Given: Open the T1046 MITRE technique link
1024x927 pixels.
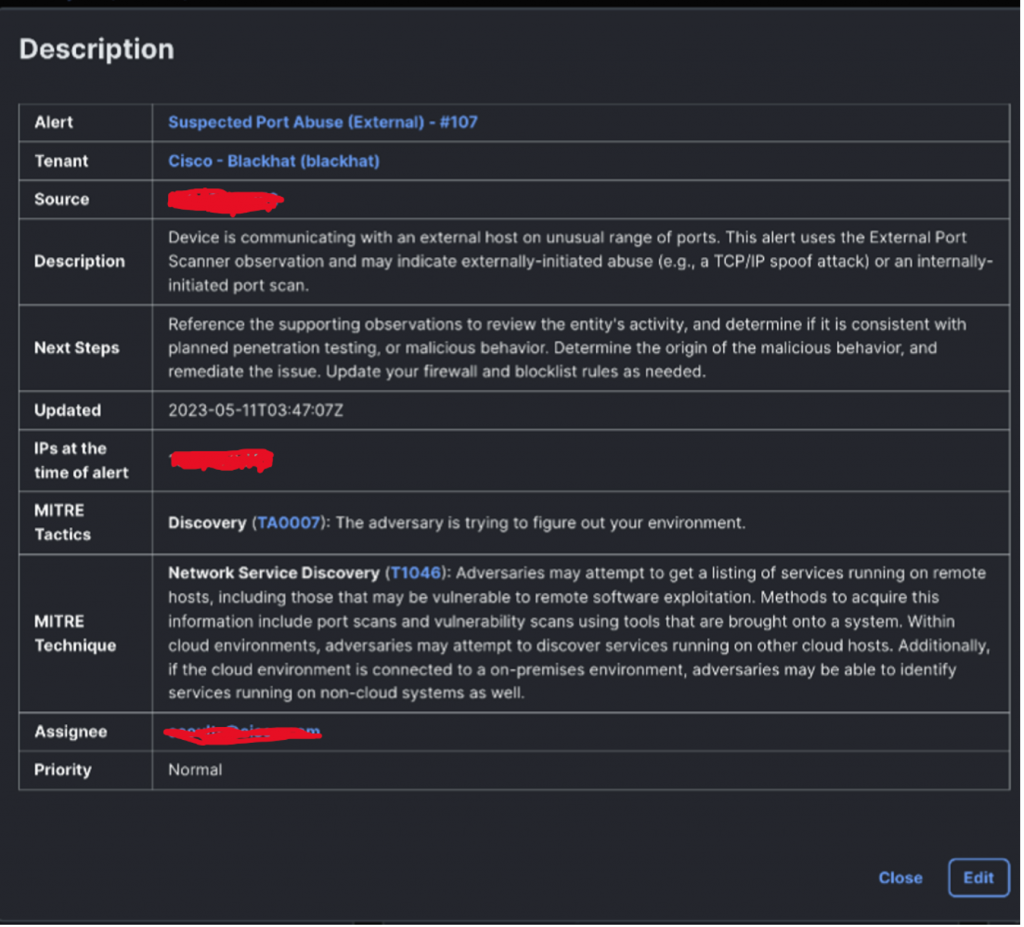Looking at the screenshot, I should [415, 573].
